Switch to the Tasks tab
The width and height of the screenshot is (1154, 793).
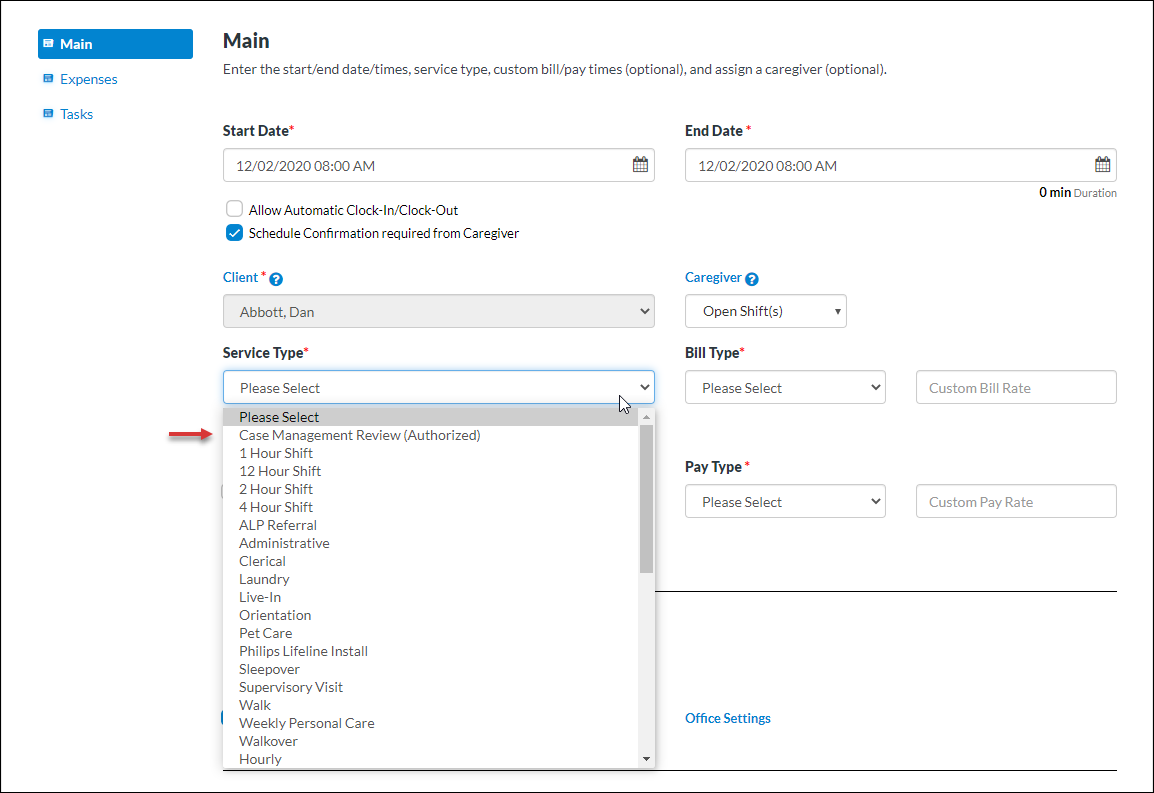(x=76, y=113)
